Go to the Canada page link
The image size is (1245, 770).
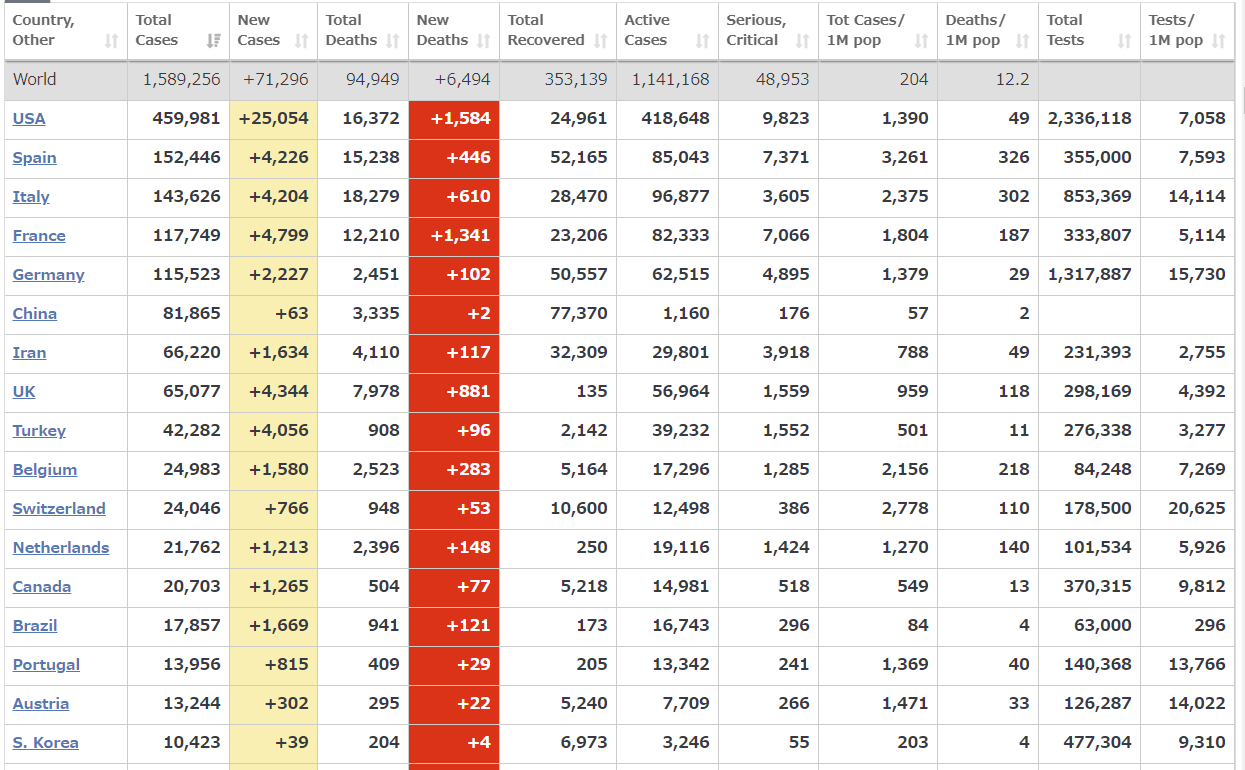[42, 586]
